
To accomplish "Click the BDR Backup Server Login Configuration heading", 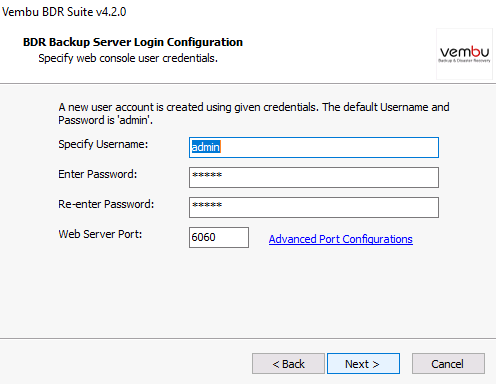I will pos(133,42).
